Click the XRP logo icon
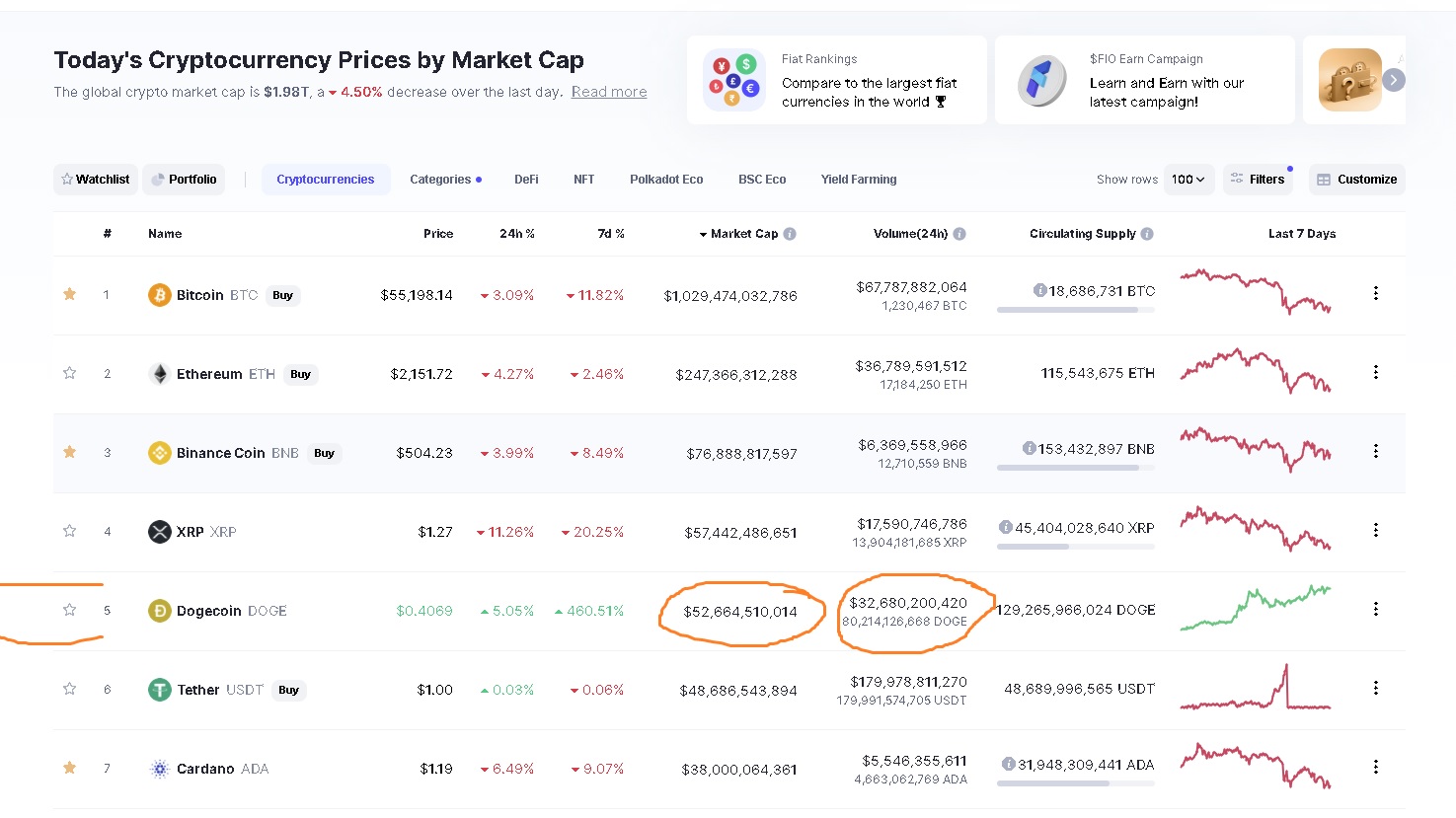Screen dimensions: 1456x818 click(x=159, y=532)
